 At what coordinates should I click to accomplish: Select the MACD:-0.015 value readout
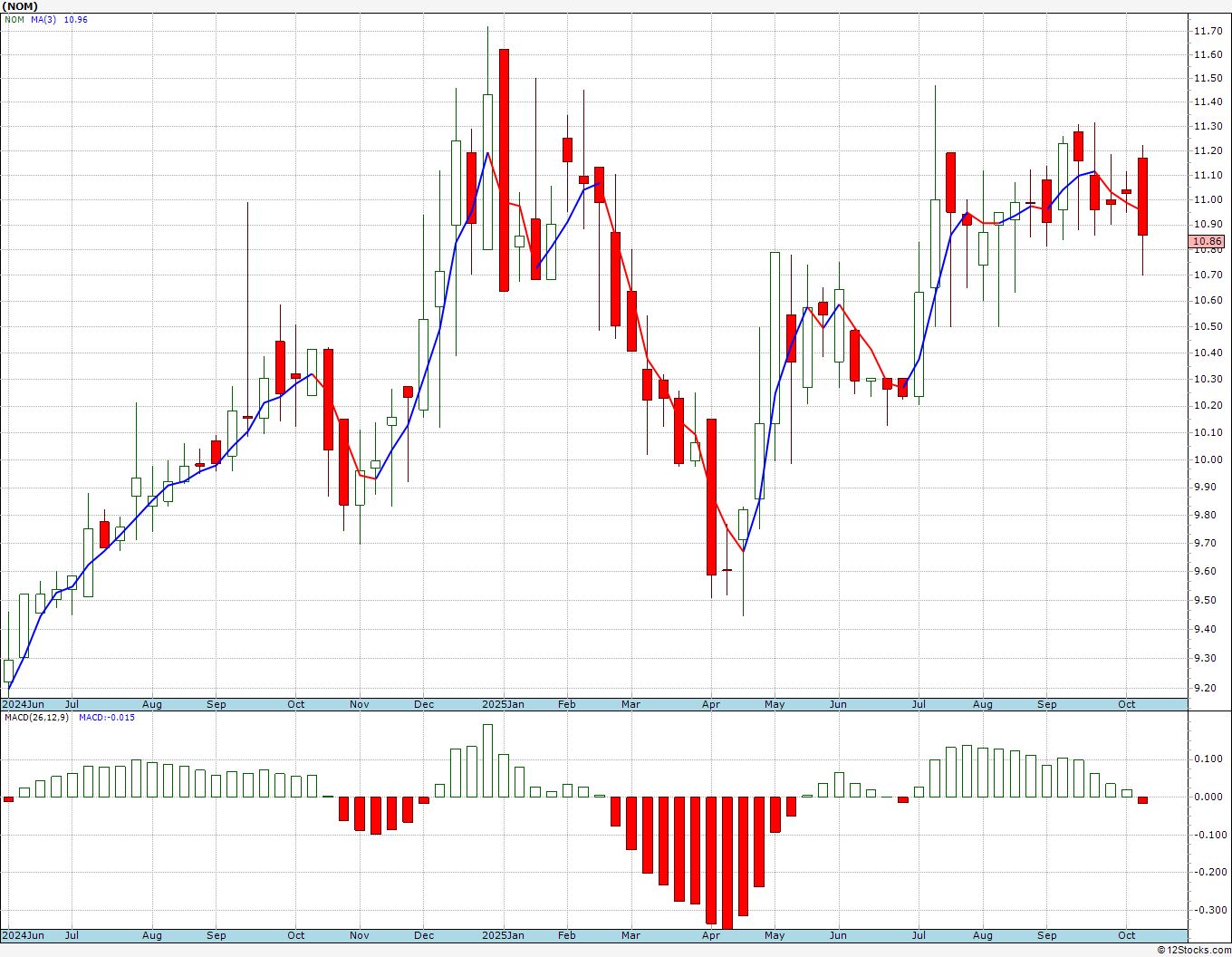106,718
